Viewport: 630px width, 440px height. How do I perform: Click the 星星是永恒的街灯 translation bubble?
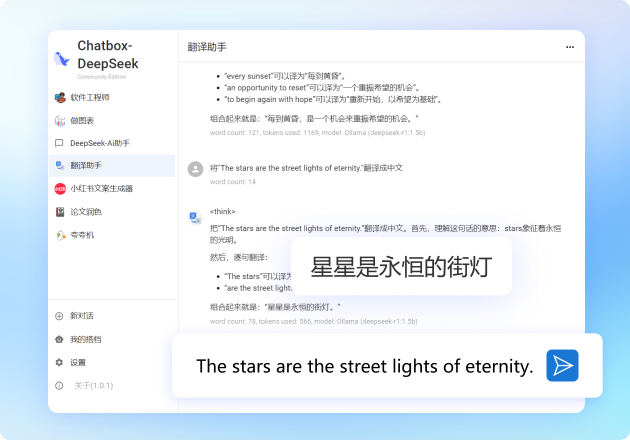pos(401,267)
